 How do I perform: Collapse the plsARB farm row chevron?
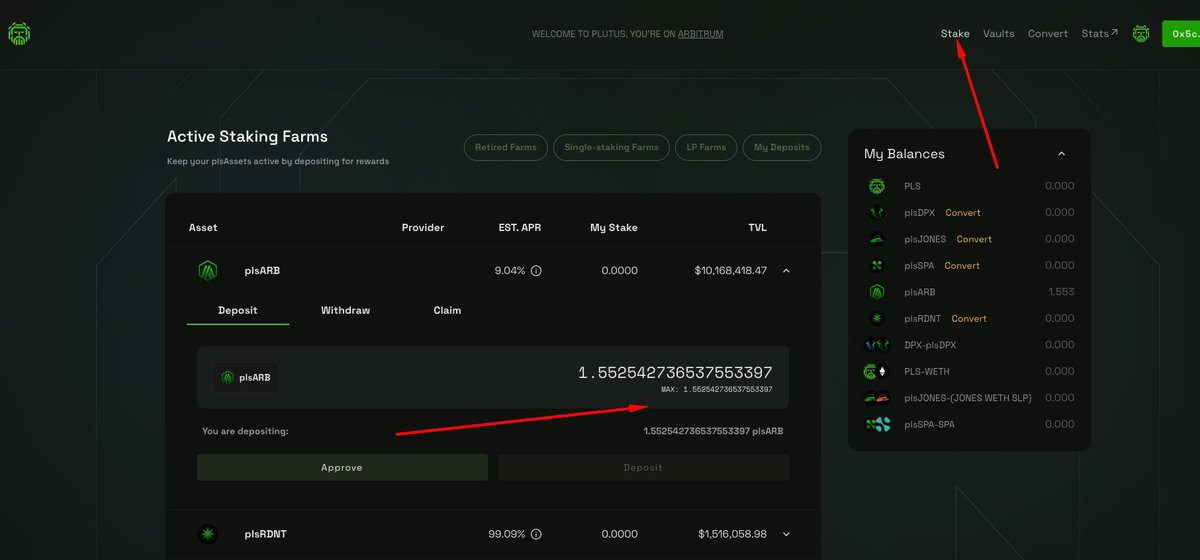tap(786, 270)
